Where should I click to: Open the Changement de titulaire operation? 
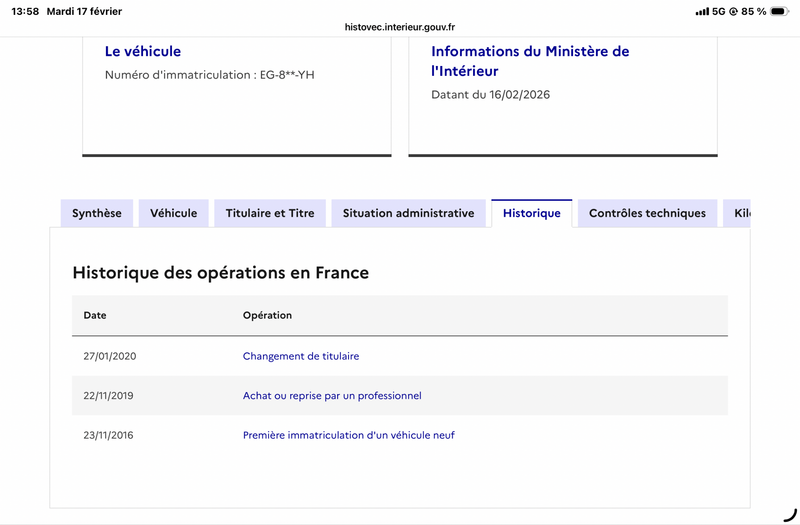pyautogui.click(x=301, y=356)
